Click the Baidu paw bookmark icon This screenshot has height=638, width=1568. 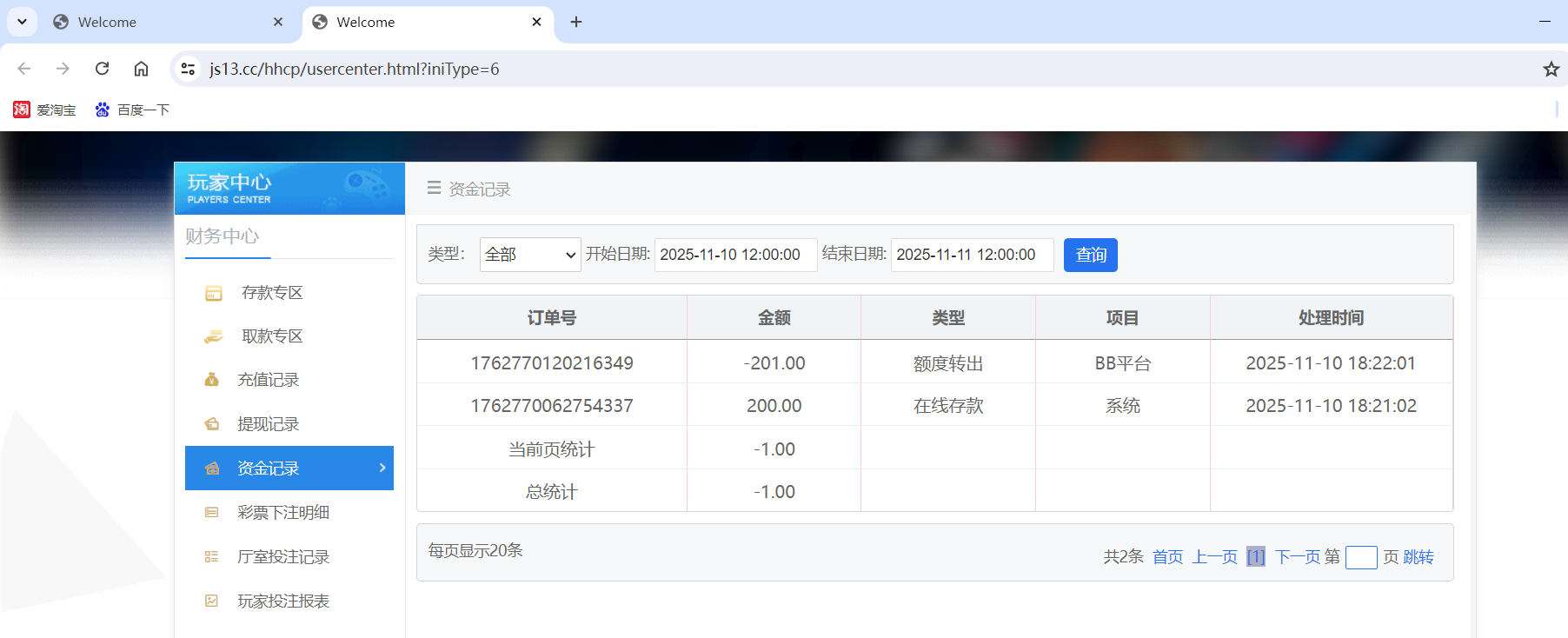[103, 110]
